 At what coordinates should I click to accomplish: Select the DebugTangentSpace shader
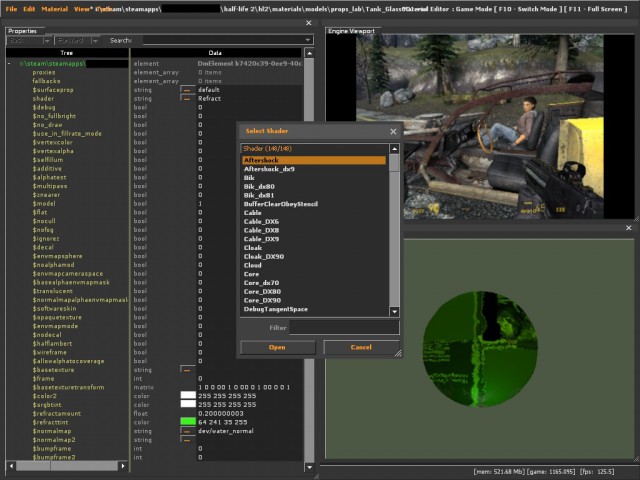pyautogui.click(x=313, y=309)
